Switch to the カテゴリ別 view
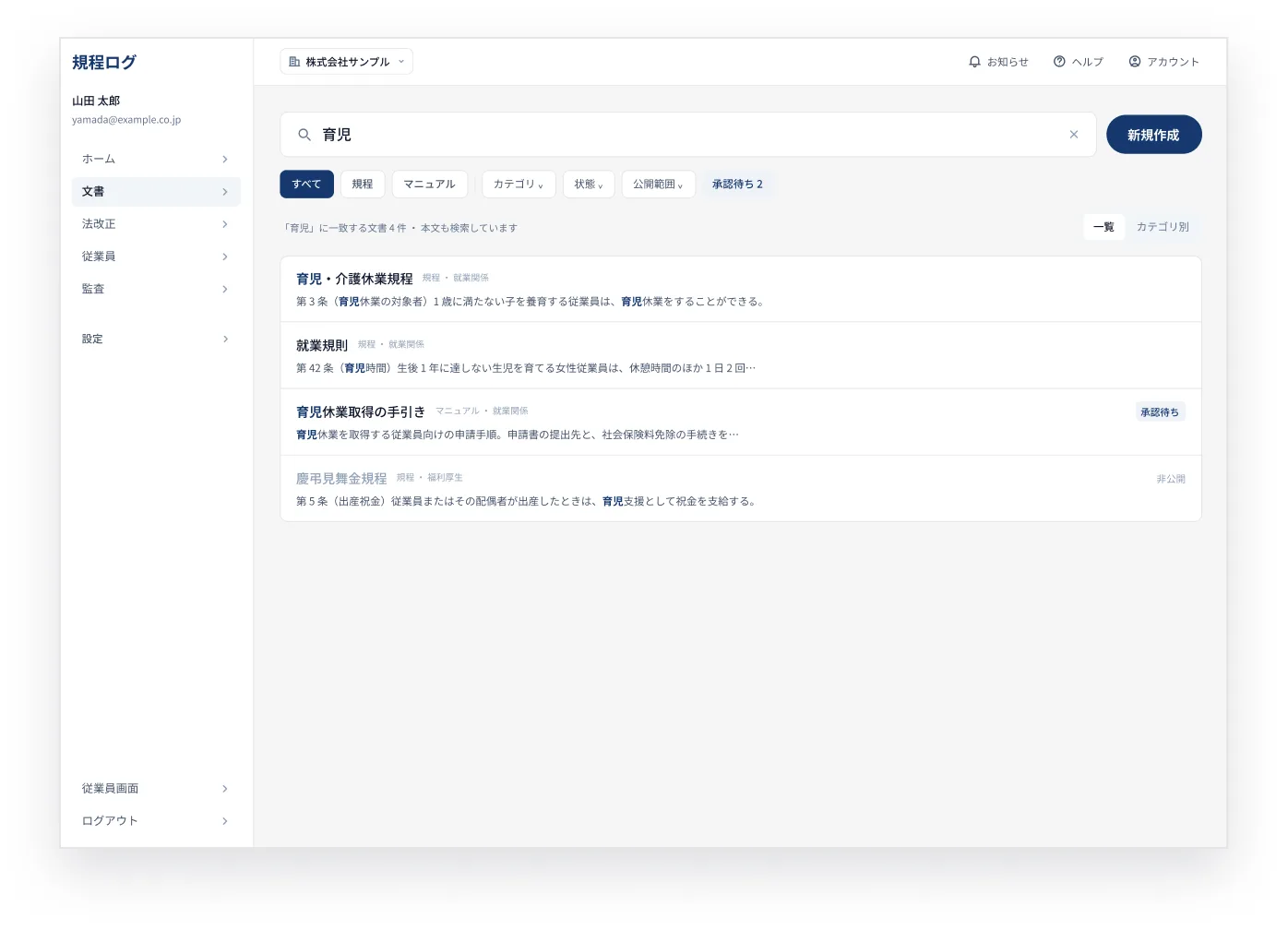 pyautogui.click(x=1163, y=227)
